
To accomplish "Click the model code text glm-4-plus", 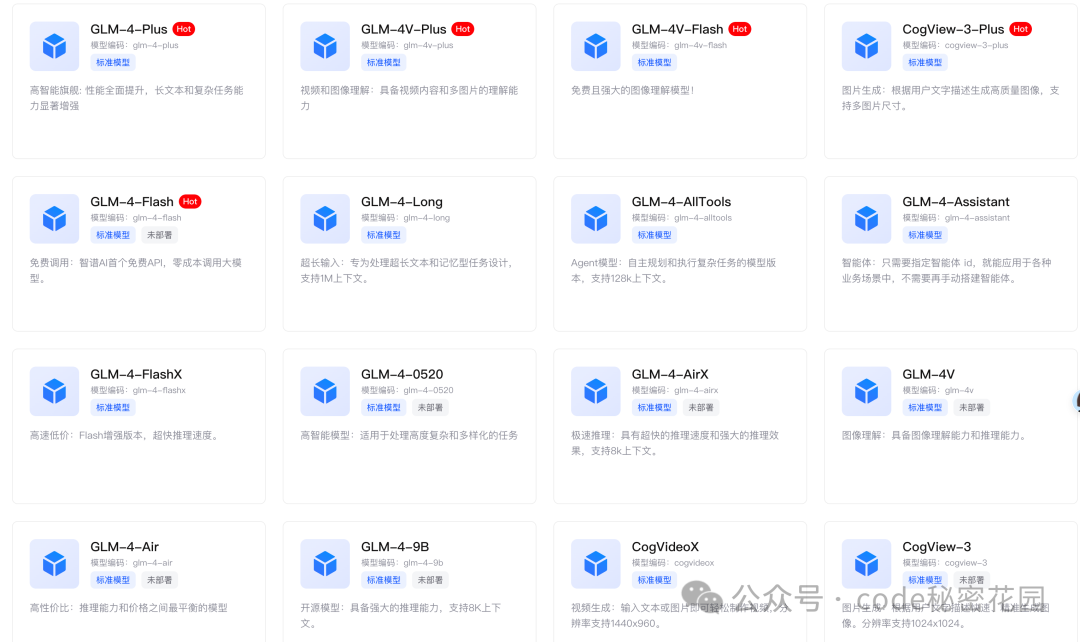I will (156, 45).
